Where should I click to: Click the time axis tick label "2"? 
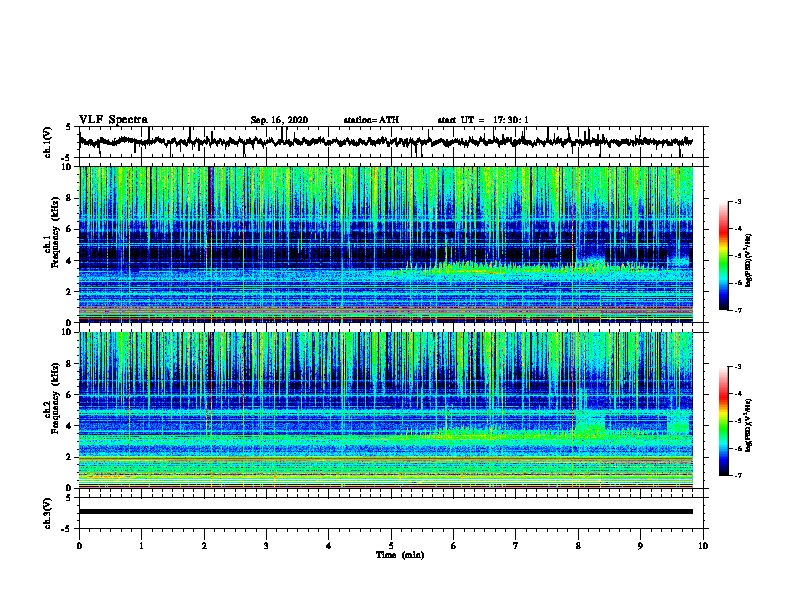(204, 546)
